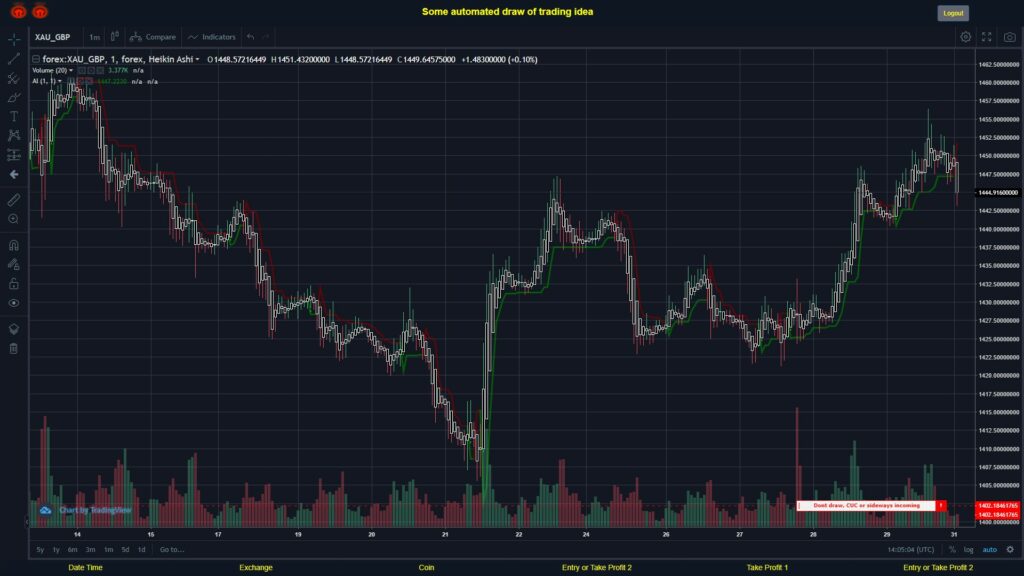Screen dimensions: 1024x576
Task: Take a chart snapshot with camera icon
Action: 1010,37
